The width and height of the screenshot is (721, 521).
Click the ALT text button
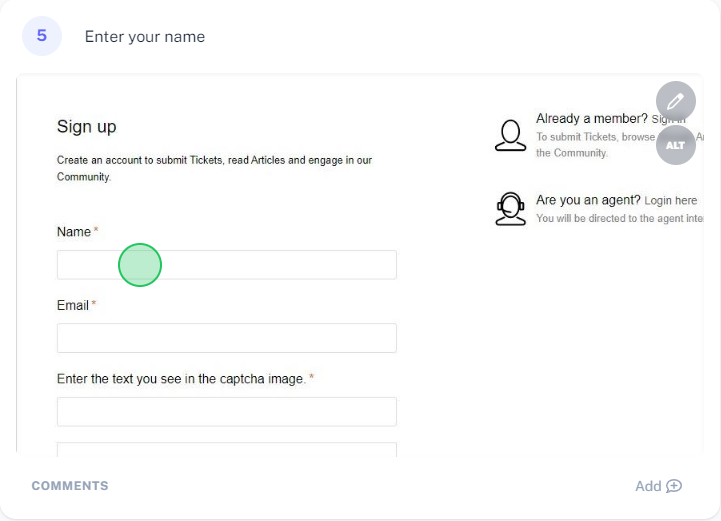click(675, 145)
